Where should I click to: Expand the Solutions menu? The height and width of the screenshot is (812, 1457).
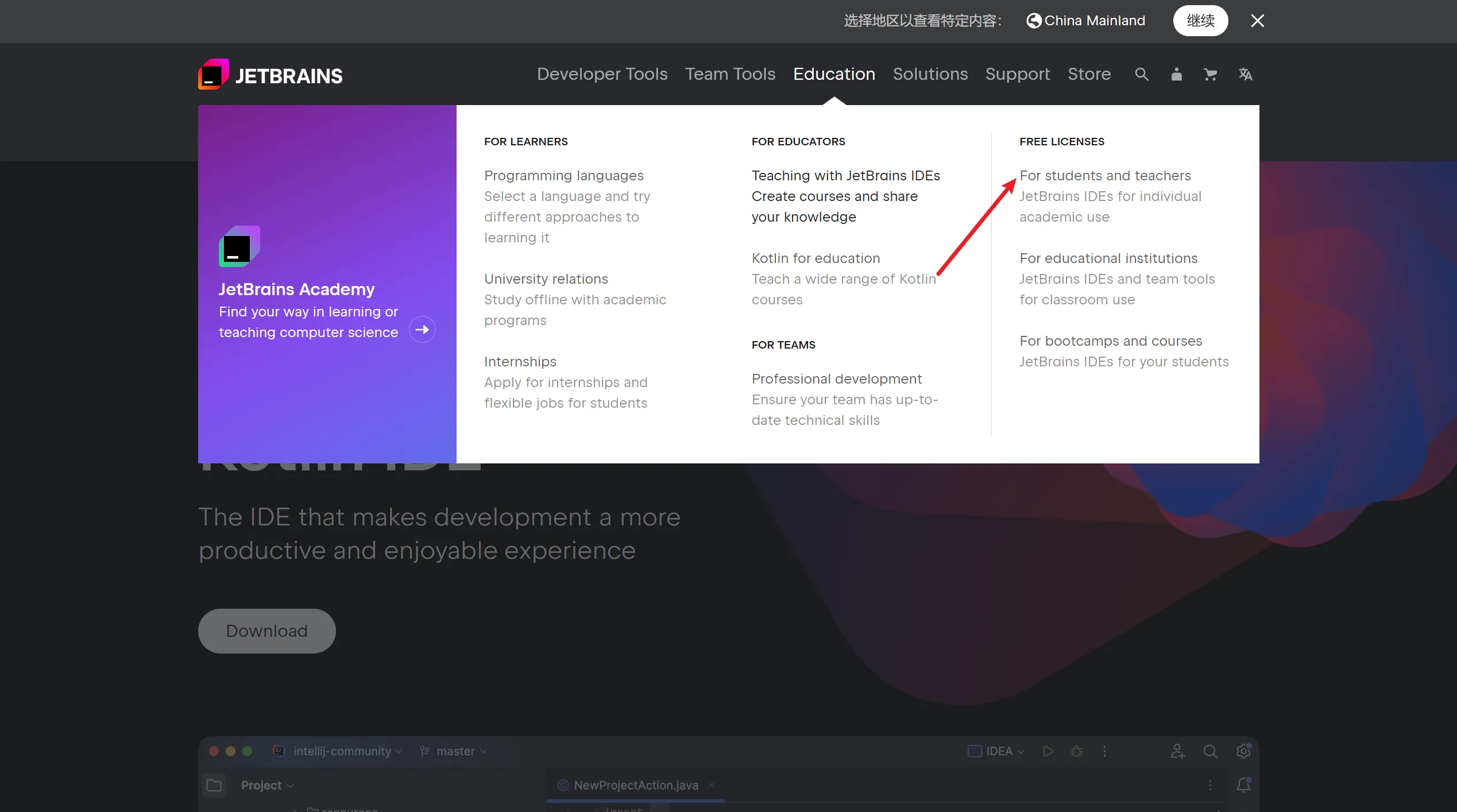point(930,74)
